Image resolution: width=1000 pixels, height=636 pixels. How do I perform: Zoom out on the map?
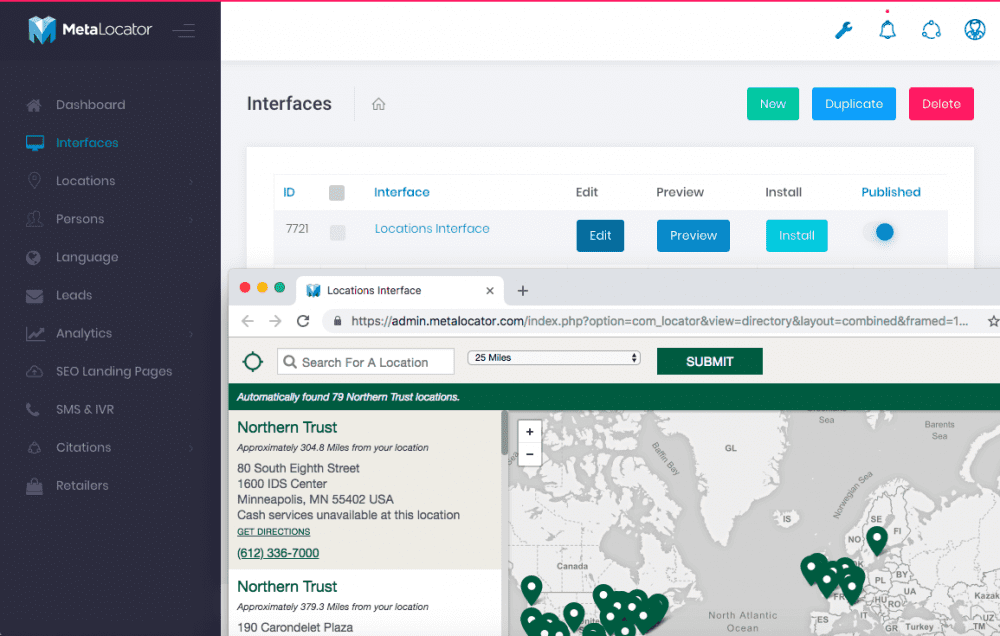click(529, 454)
